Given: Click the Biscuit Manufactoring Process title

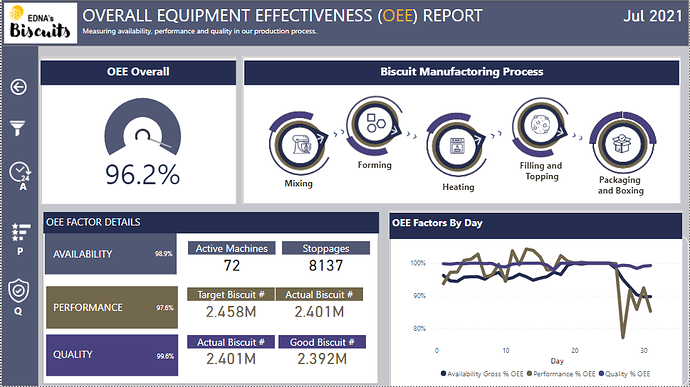Looking at the screenshot, I should [462, 72].
